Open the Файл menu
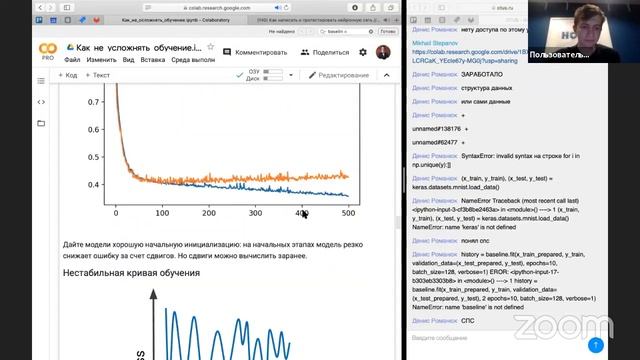The height and width of the screenshot is (360, 640). coord(72,60)
